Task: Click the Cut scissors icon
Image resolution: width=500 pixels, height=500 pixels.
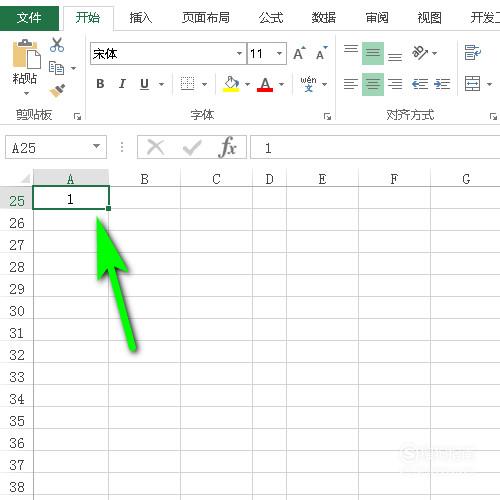Action: 57,45
